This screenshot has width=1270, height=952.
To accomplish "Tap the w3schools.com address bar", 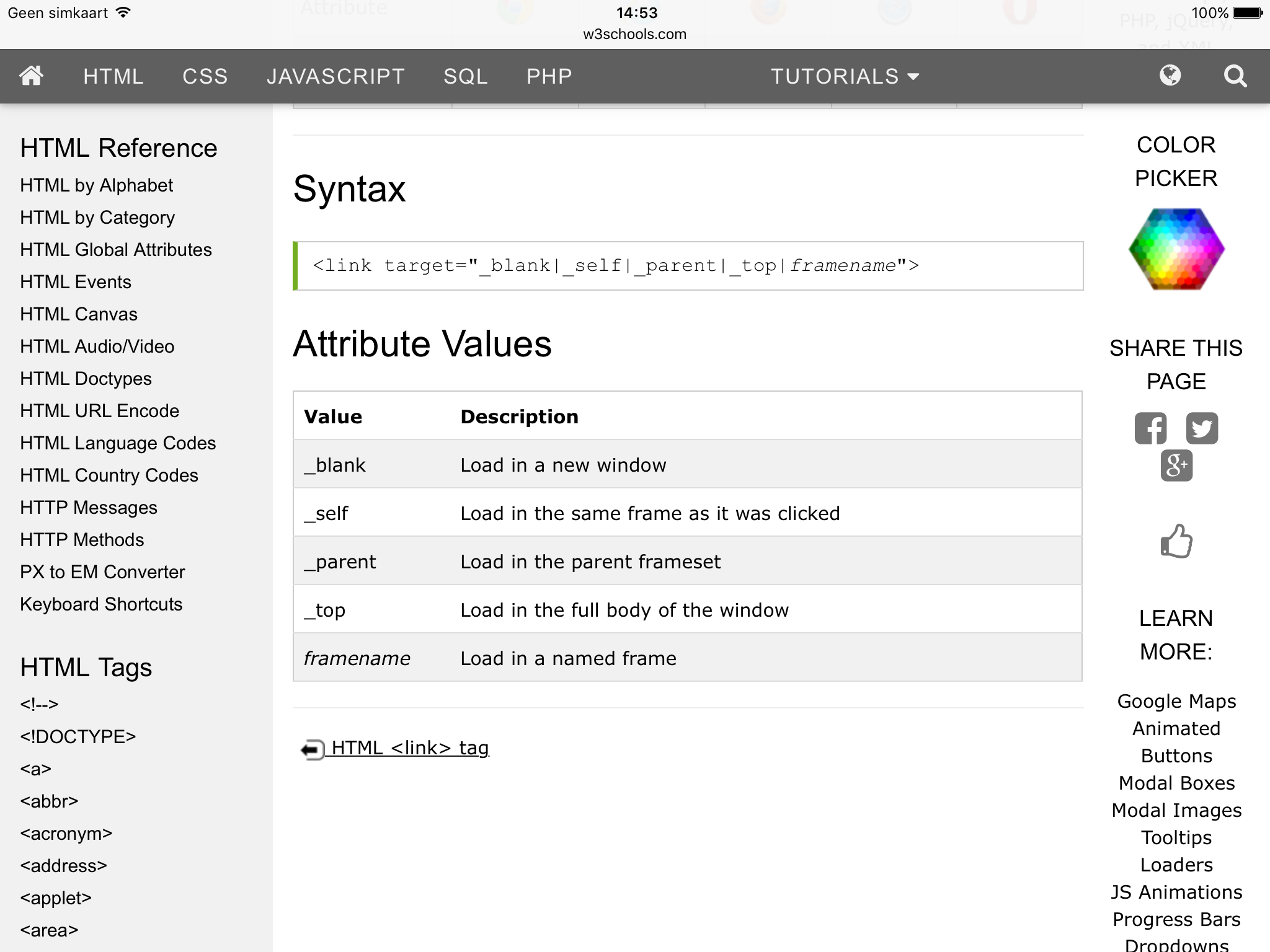I will pos(634,34).
